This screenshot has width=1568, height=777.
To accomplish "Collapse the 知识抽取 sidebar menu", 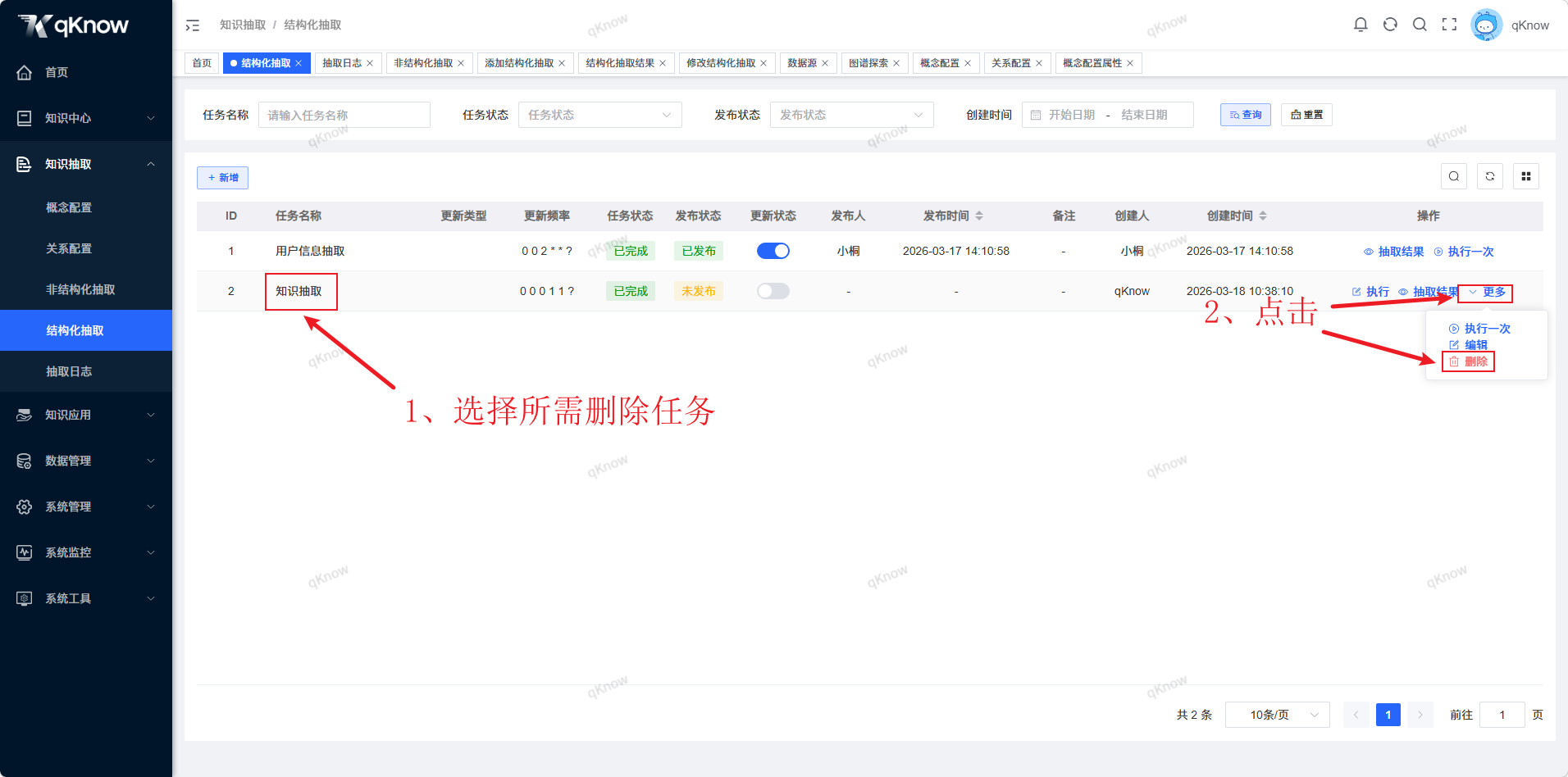I will pyautogui.click(x=86, y=164).
